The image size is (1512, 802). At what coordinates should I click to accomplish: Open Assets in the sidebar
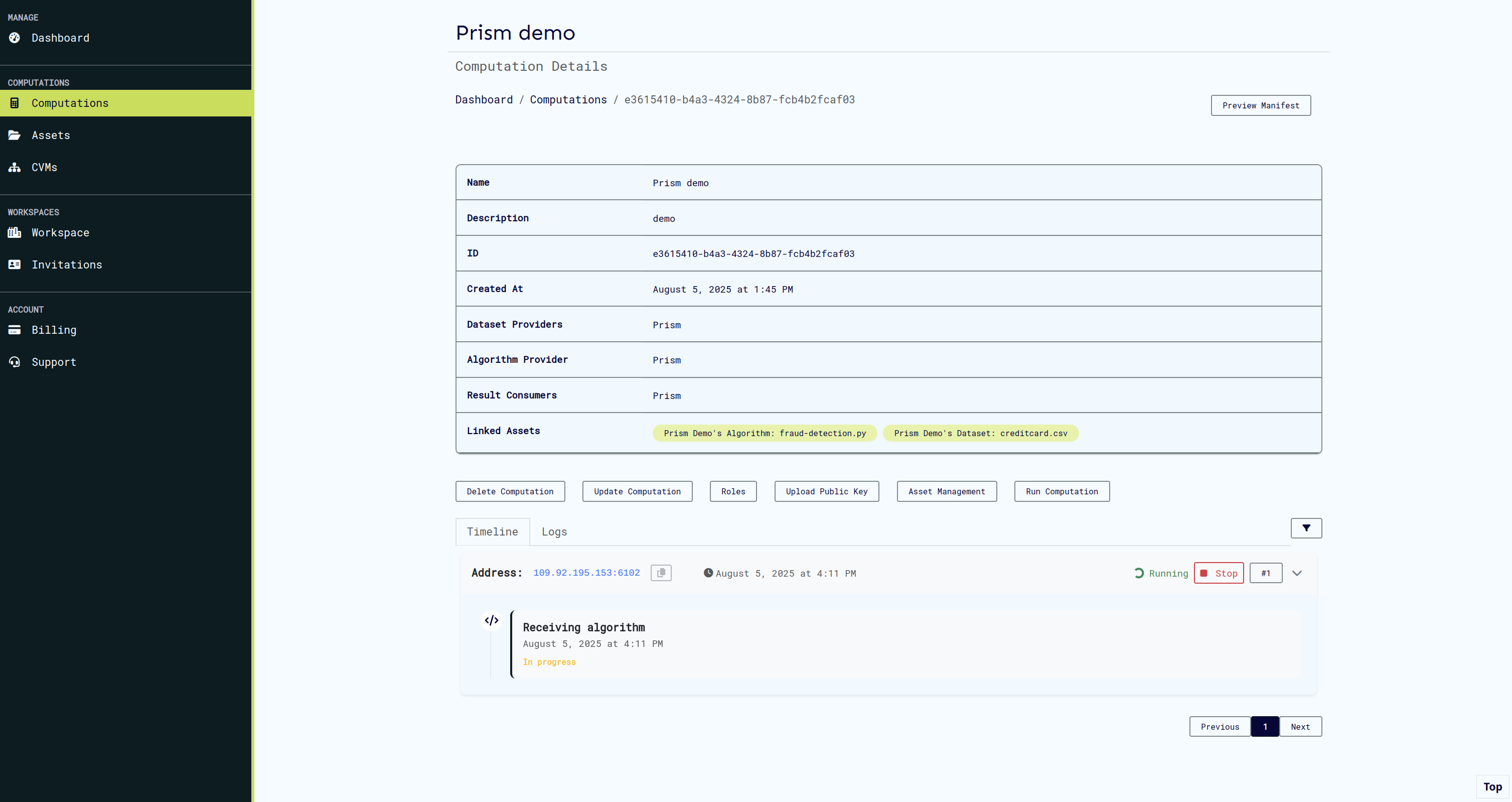click(51, 135)
